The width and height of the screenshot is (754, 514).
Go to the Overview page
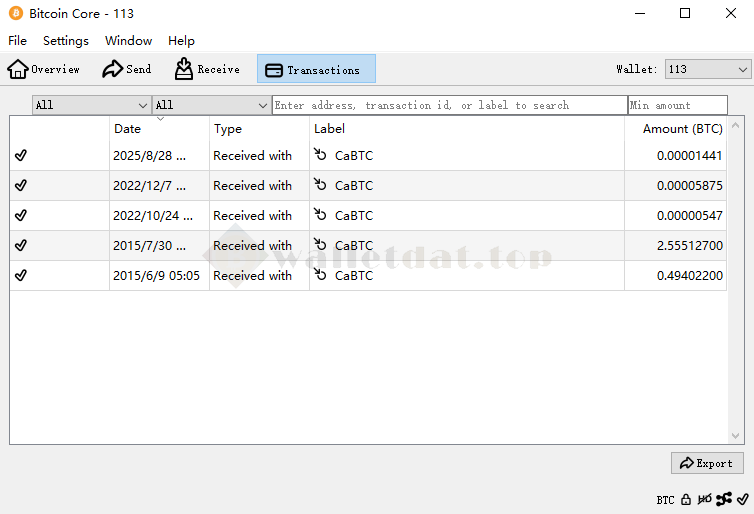coord(44,69)
